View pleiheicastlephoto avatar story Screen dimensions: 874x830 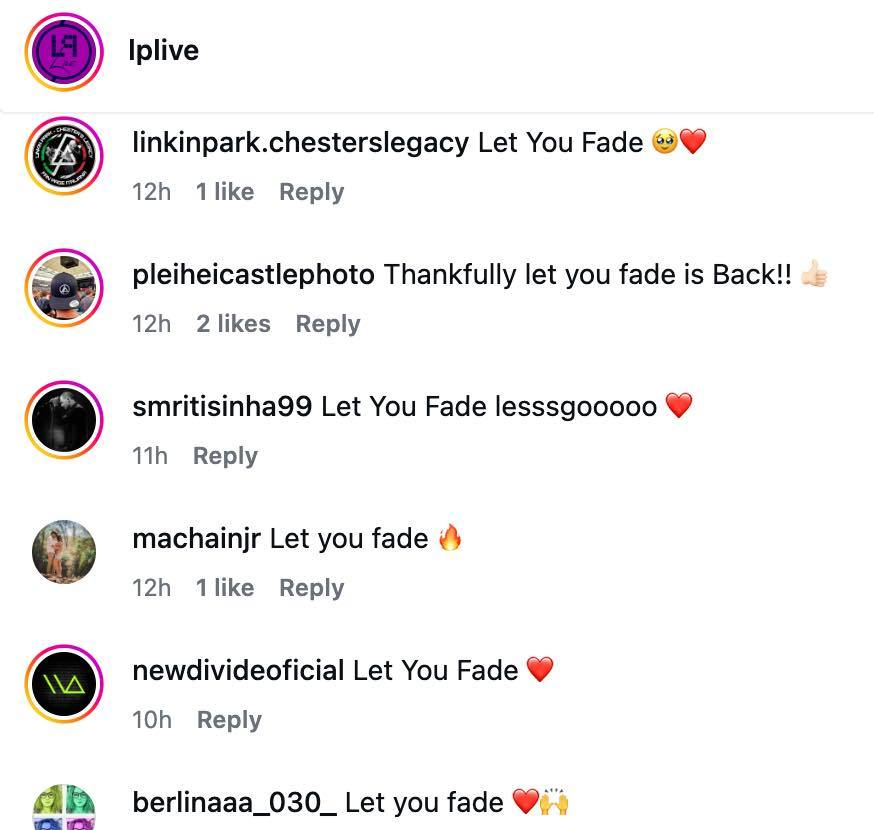tap(64, 288)
